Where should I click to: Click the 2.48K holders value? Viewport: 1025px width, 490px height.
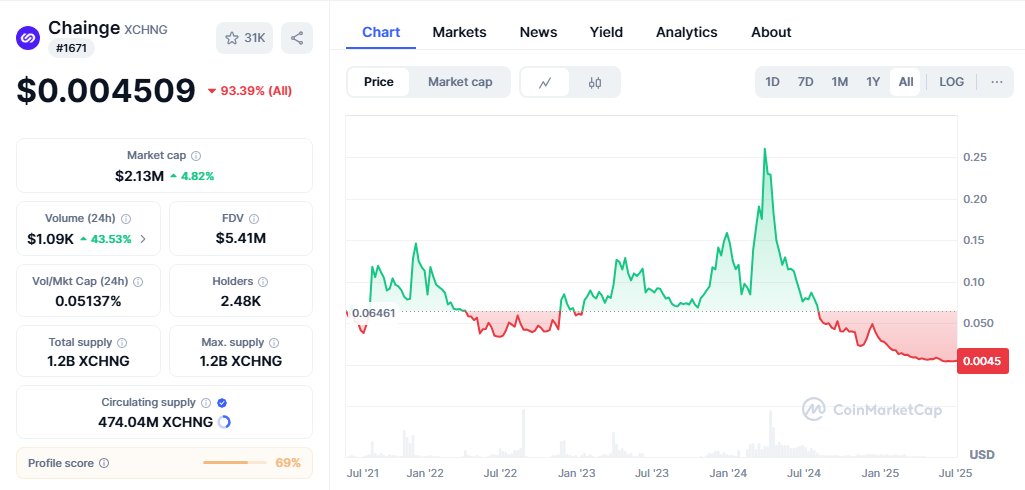241,301
